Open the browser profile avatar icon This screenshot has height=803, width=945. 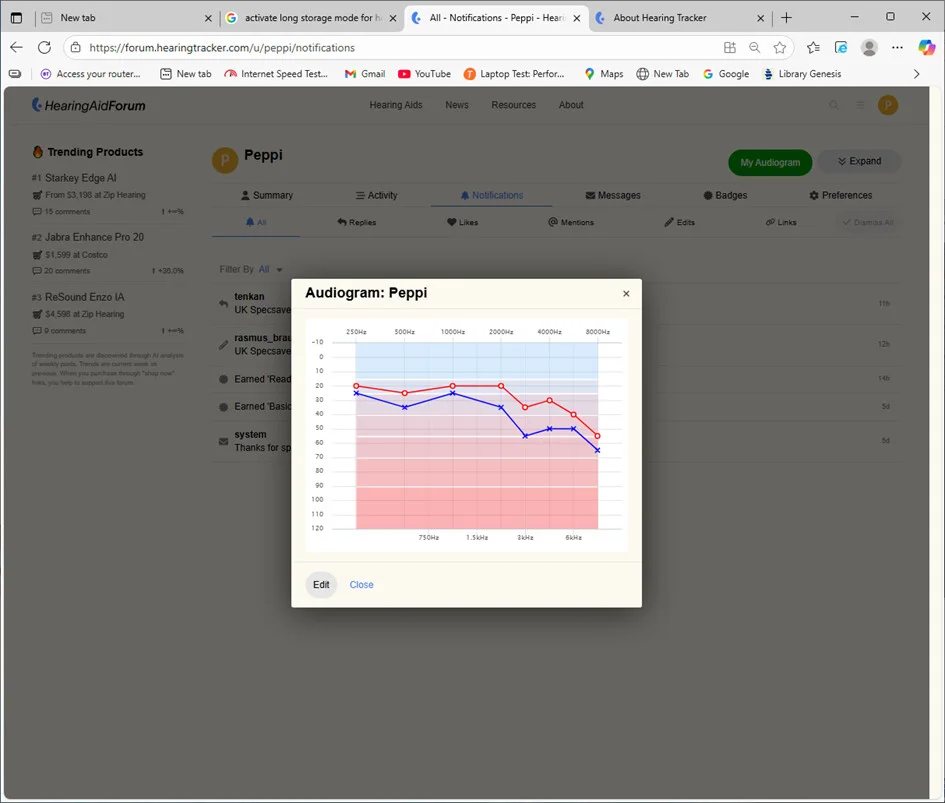tap(869, 48)
